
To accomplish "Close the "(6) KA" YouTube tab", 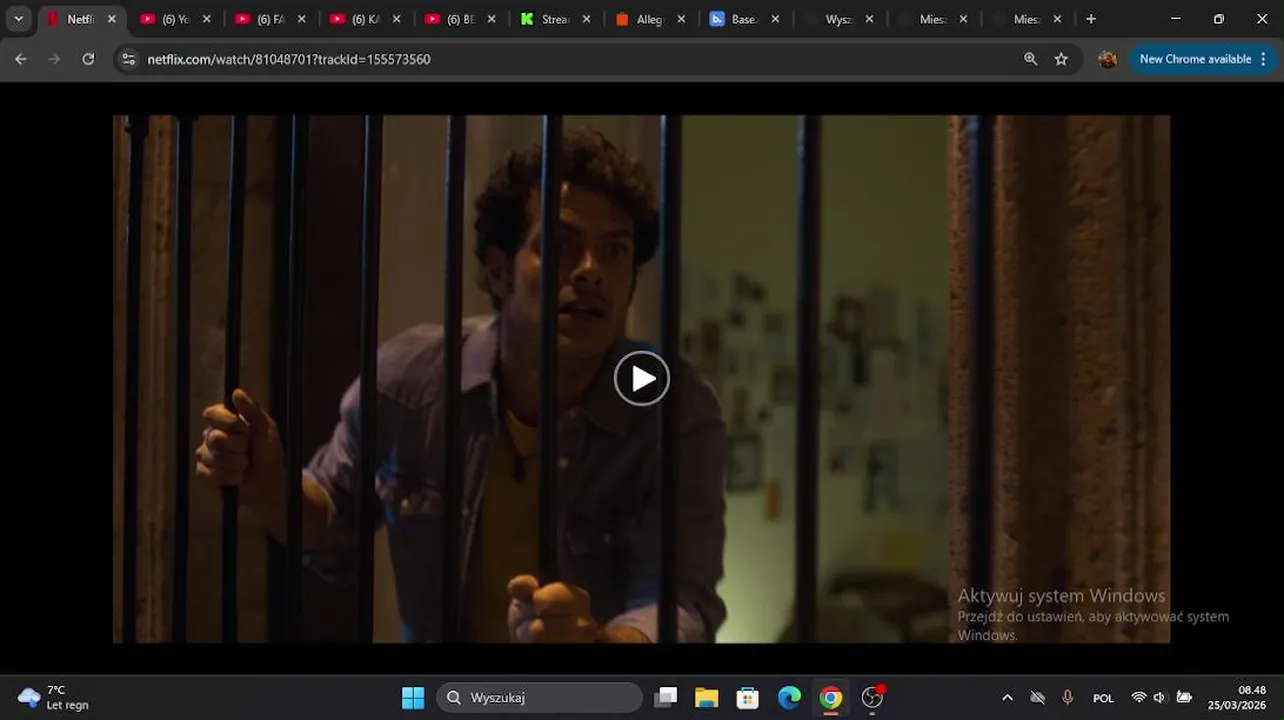I will (x=397, y=19).
